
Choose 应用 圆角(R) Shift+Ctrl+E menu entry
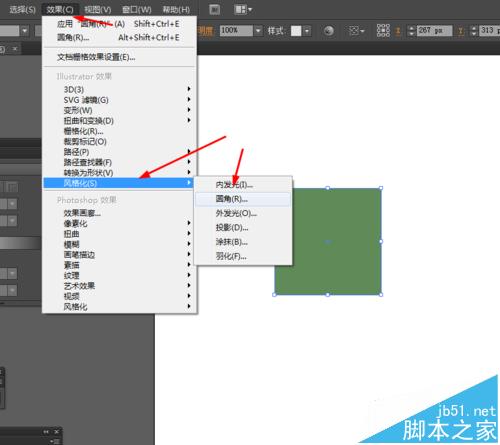118,24
